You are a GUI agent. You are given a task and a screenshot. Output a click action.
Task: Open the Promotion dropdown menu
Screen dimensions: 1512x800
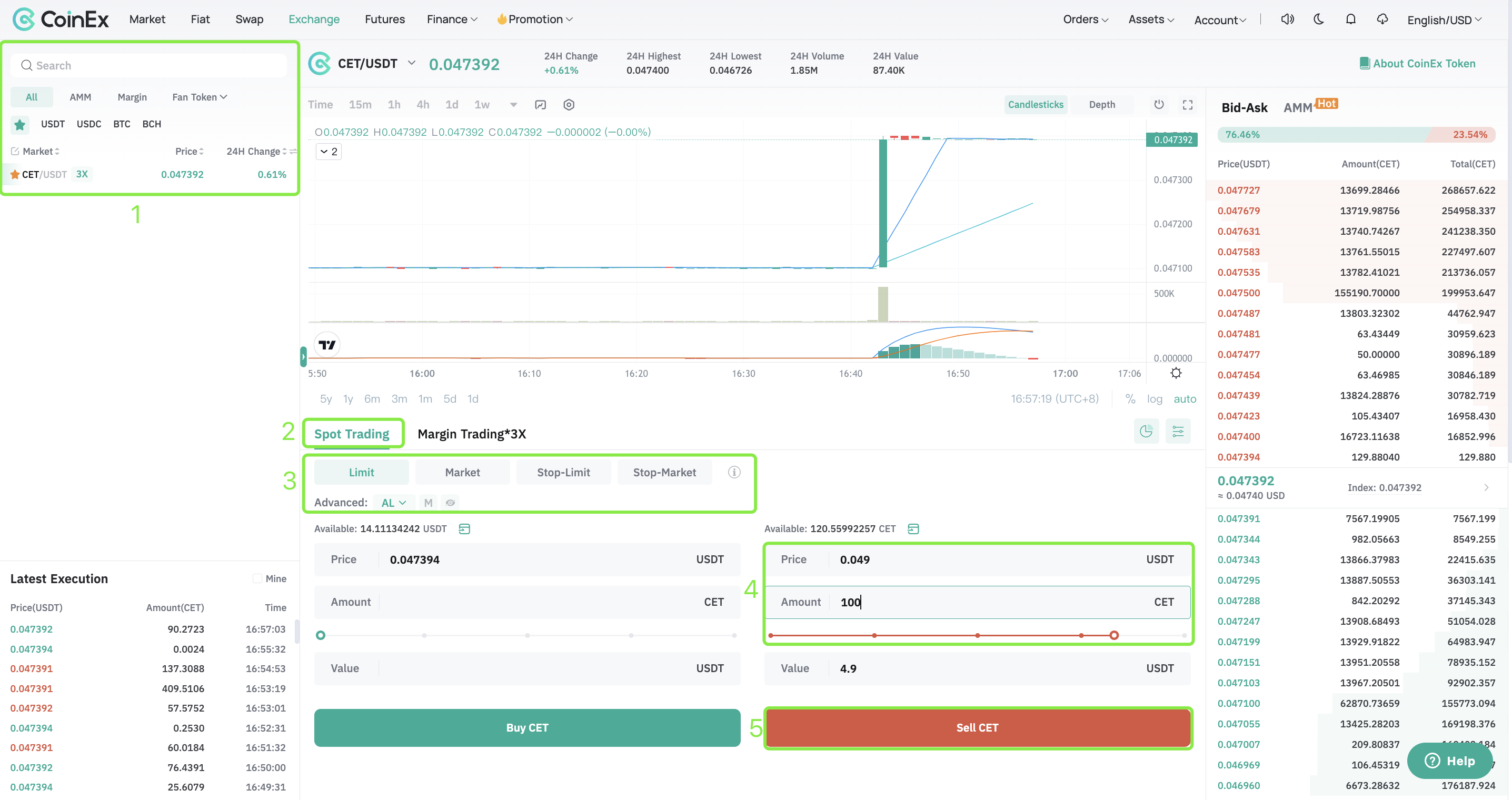point(535,19)
